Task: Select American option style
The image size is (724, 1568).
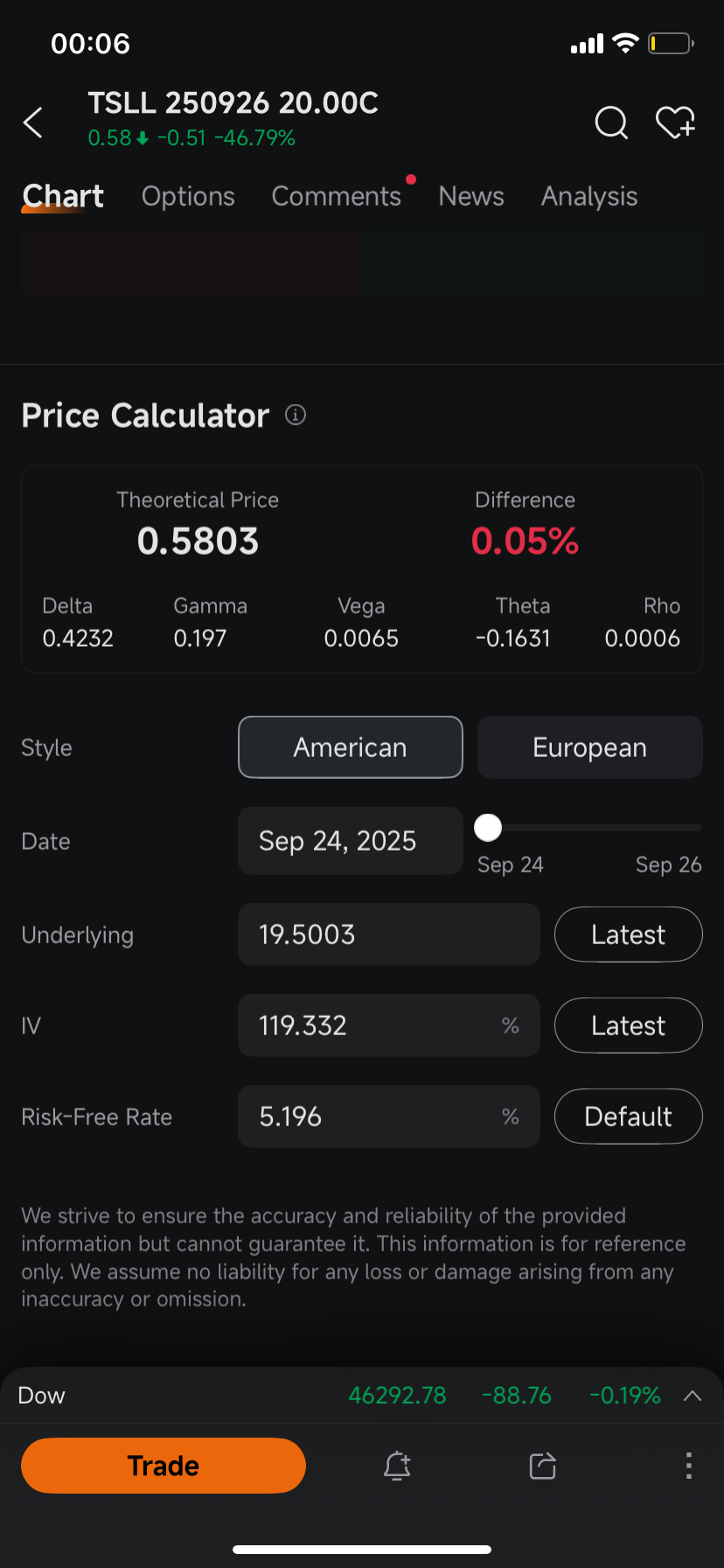Action: (x=351, y=747)
